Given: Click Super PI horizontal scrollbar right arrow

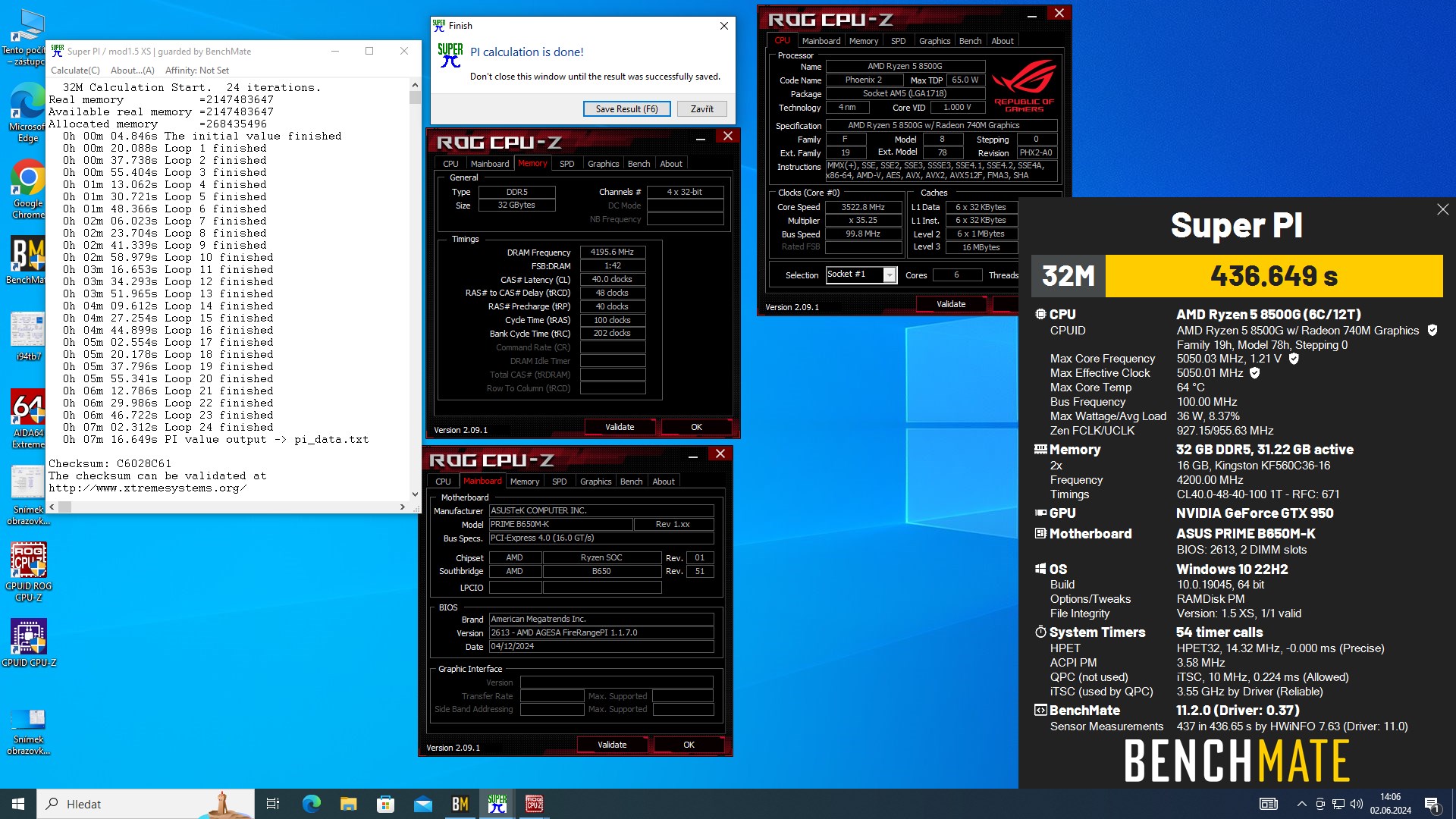Looking at the screenshot, I should coord(403,507).
